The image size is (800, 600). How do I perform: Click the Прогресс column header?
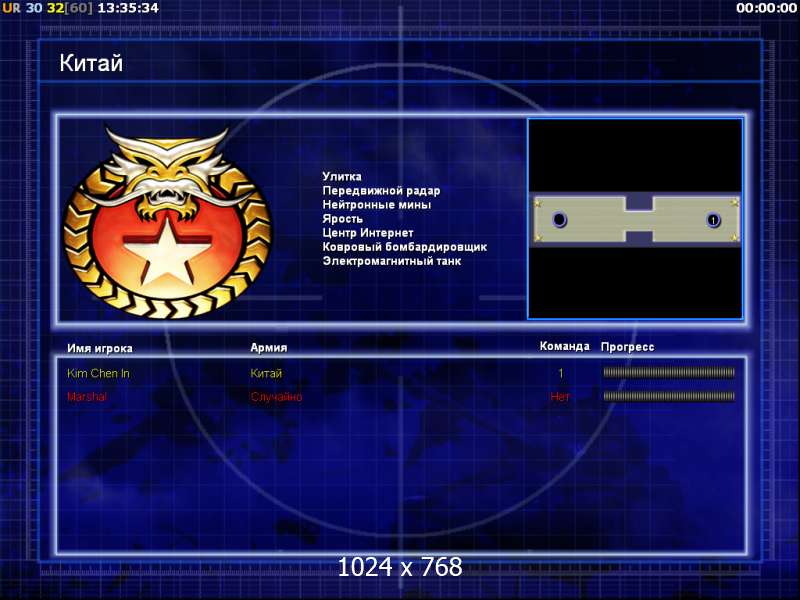tap(628, 347)
